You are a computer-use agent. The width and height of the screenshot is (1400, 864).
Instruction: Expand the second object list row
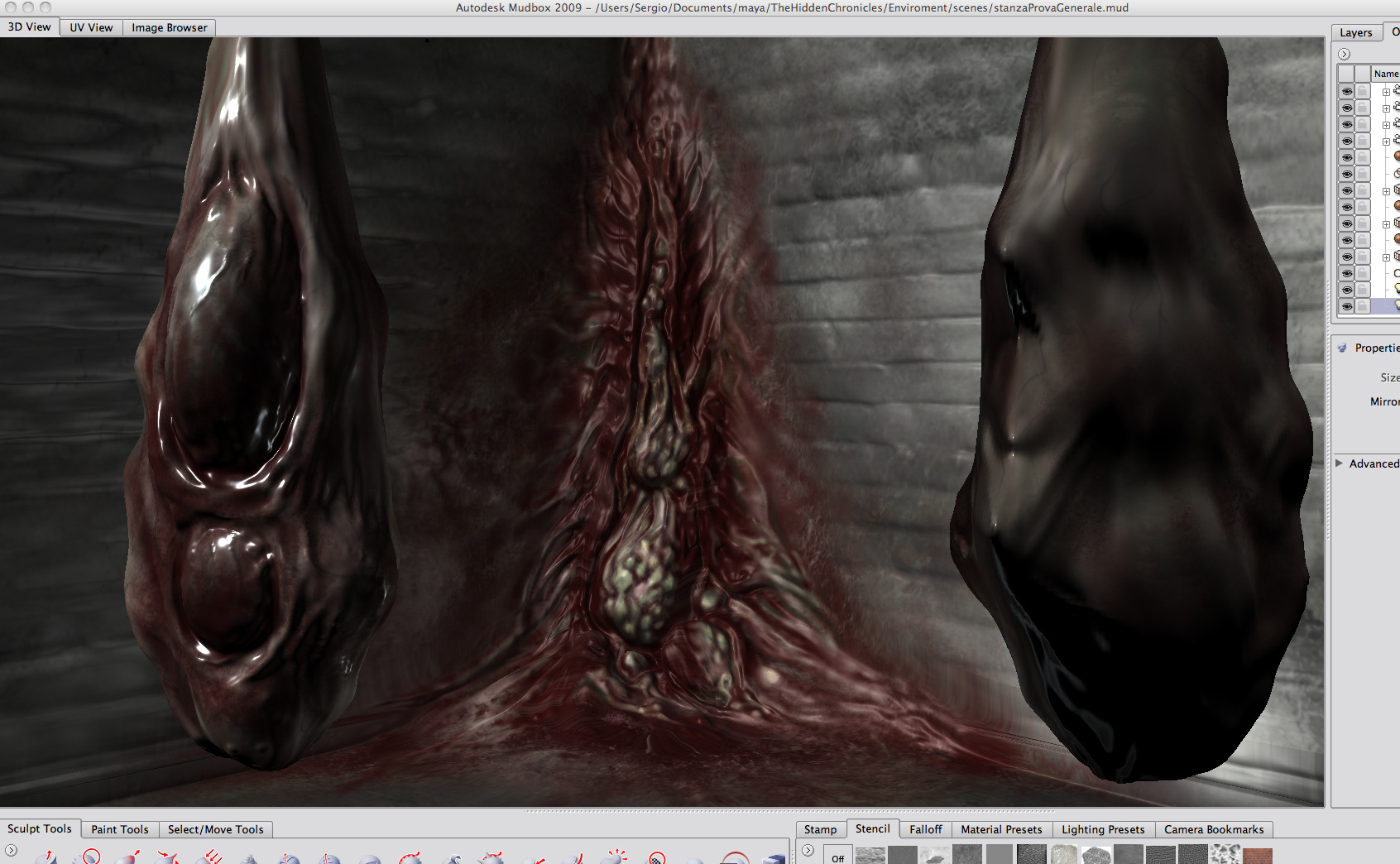click(1386, 108)
